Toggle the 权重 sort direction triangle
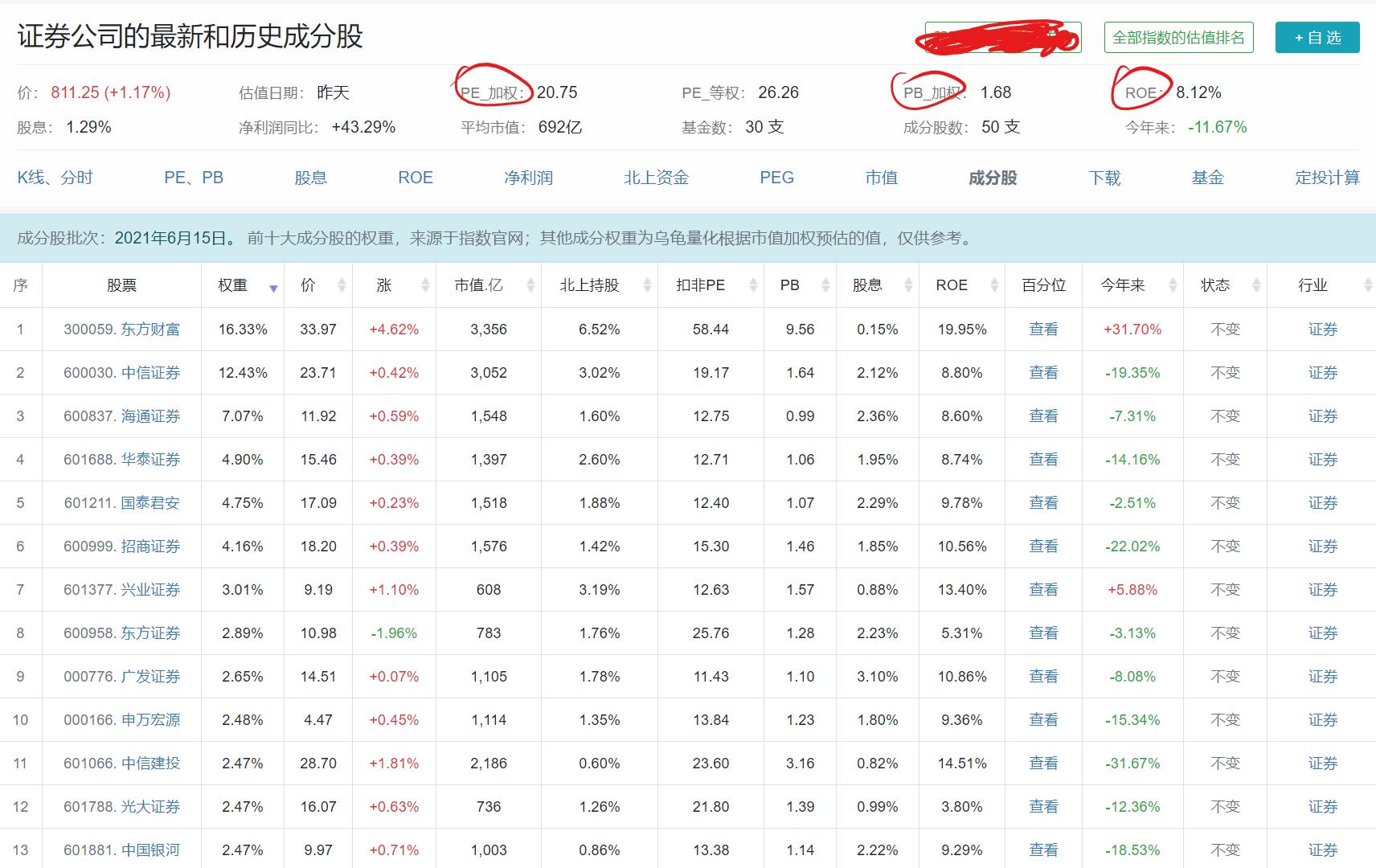Screen dimensions: 1376x868 tap(274, 288)
